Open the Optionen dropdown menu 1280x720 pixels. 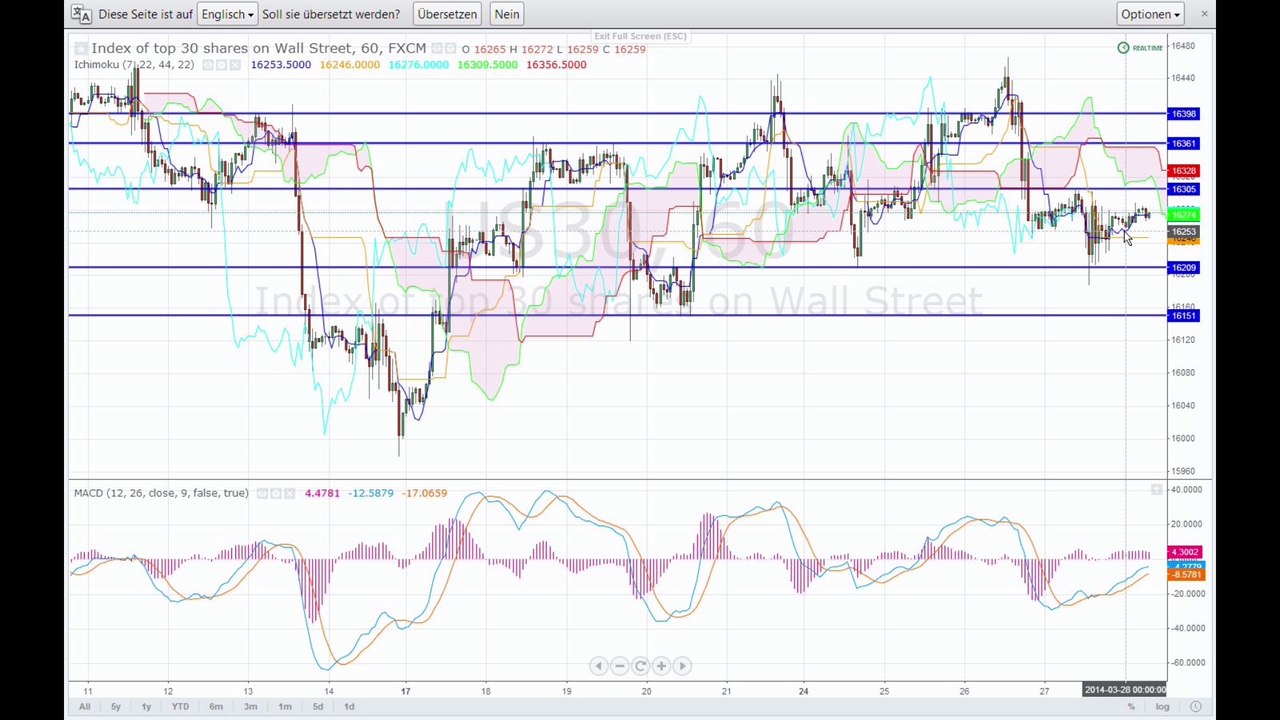1150,14
